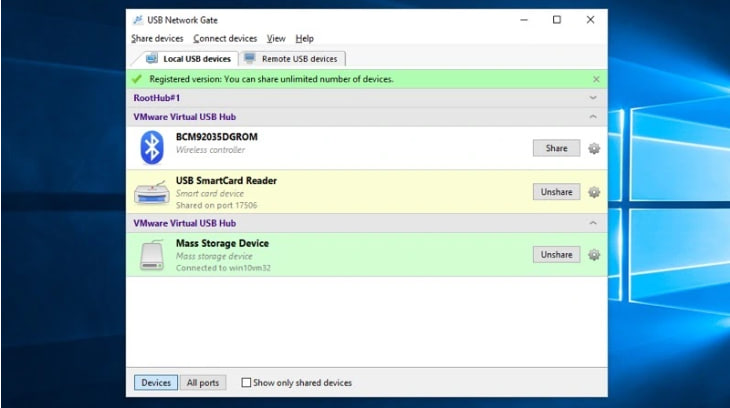The height and width of the screenshot is (408, 730).
Task: Click the Mass Storage Device drive icon
Action: [152, 255]
